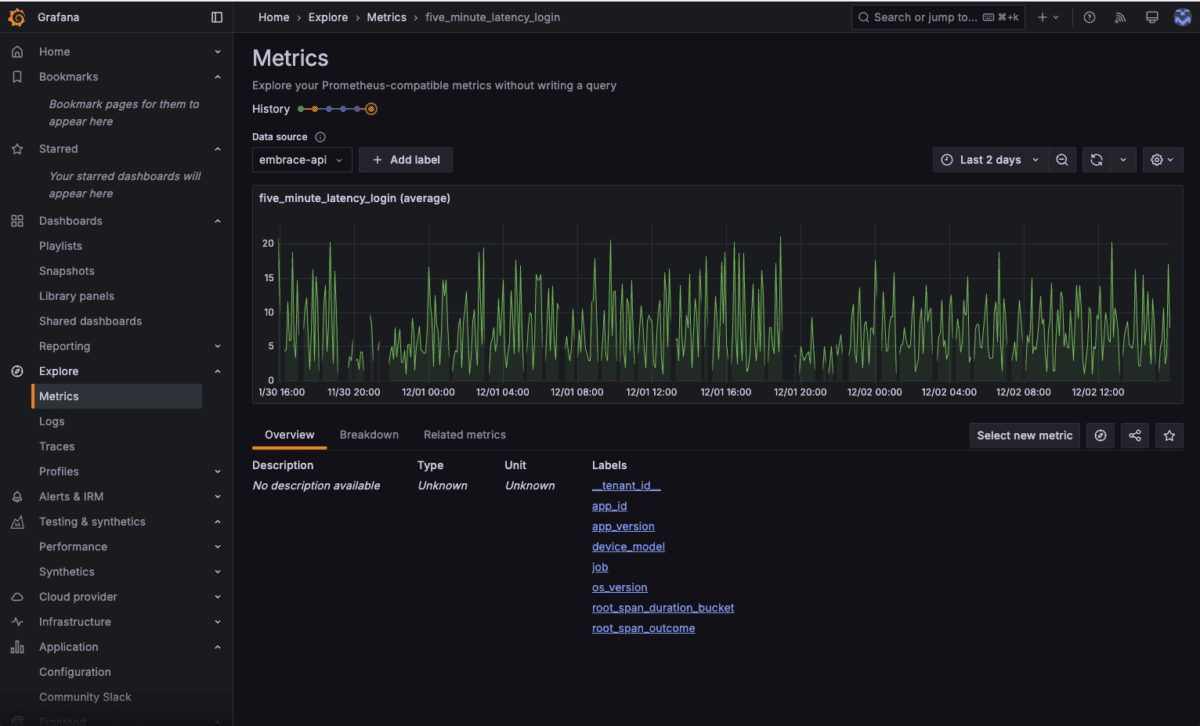Expand the Performance section chevron
This screenshot has height=726, width=1200.
(x=218, y=547)
